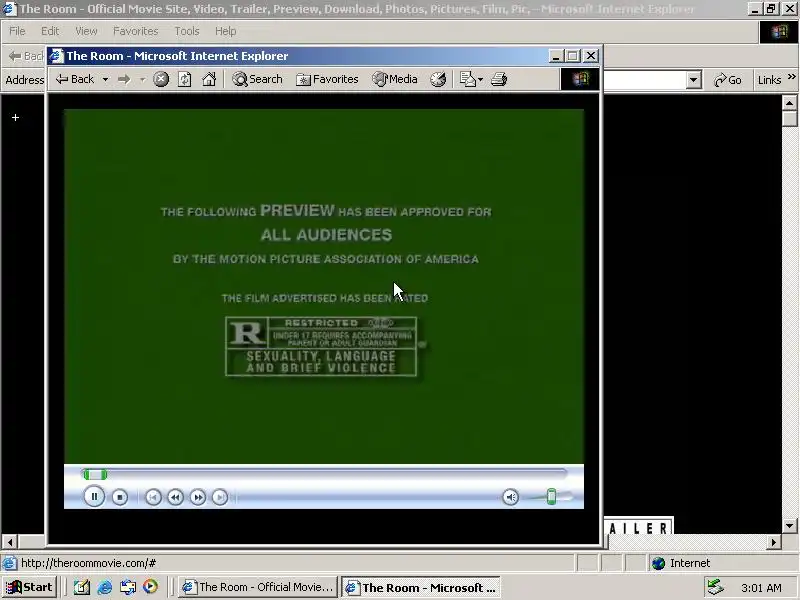Viewport: 800px width, 600px height.
Task: Click the Go button
Action: [x=728, y=80]
